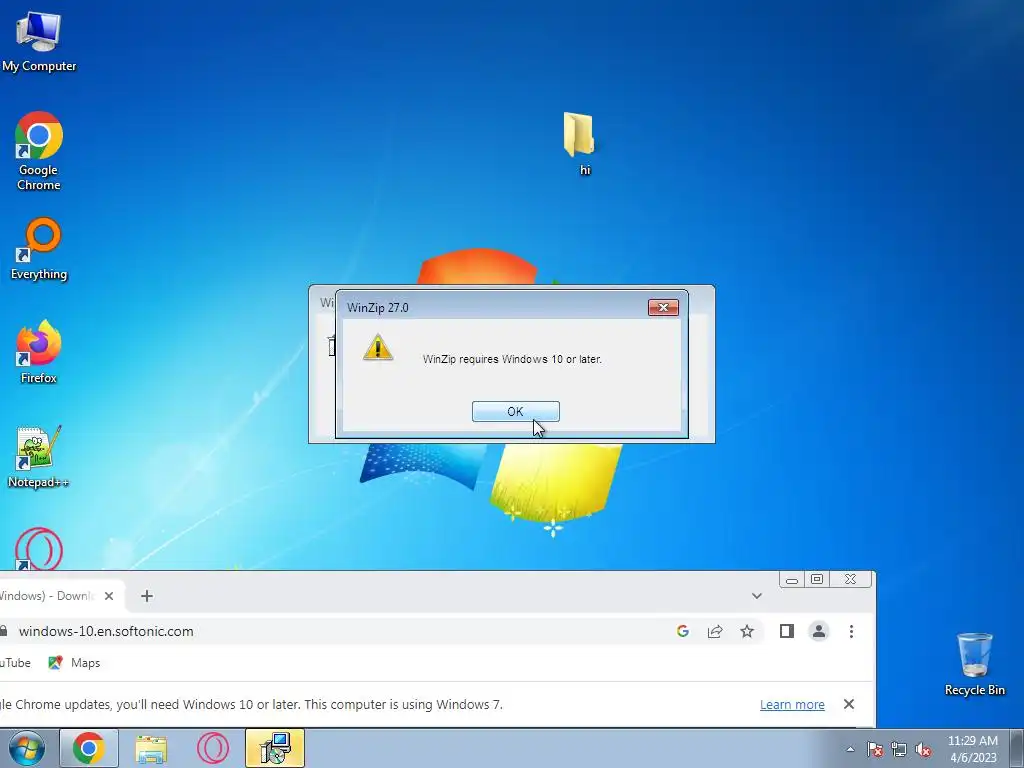This screenshot has width=1024, height=768.
Task: Restore the Chrome window size
Action: tap(817, 579)
